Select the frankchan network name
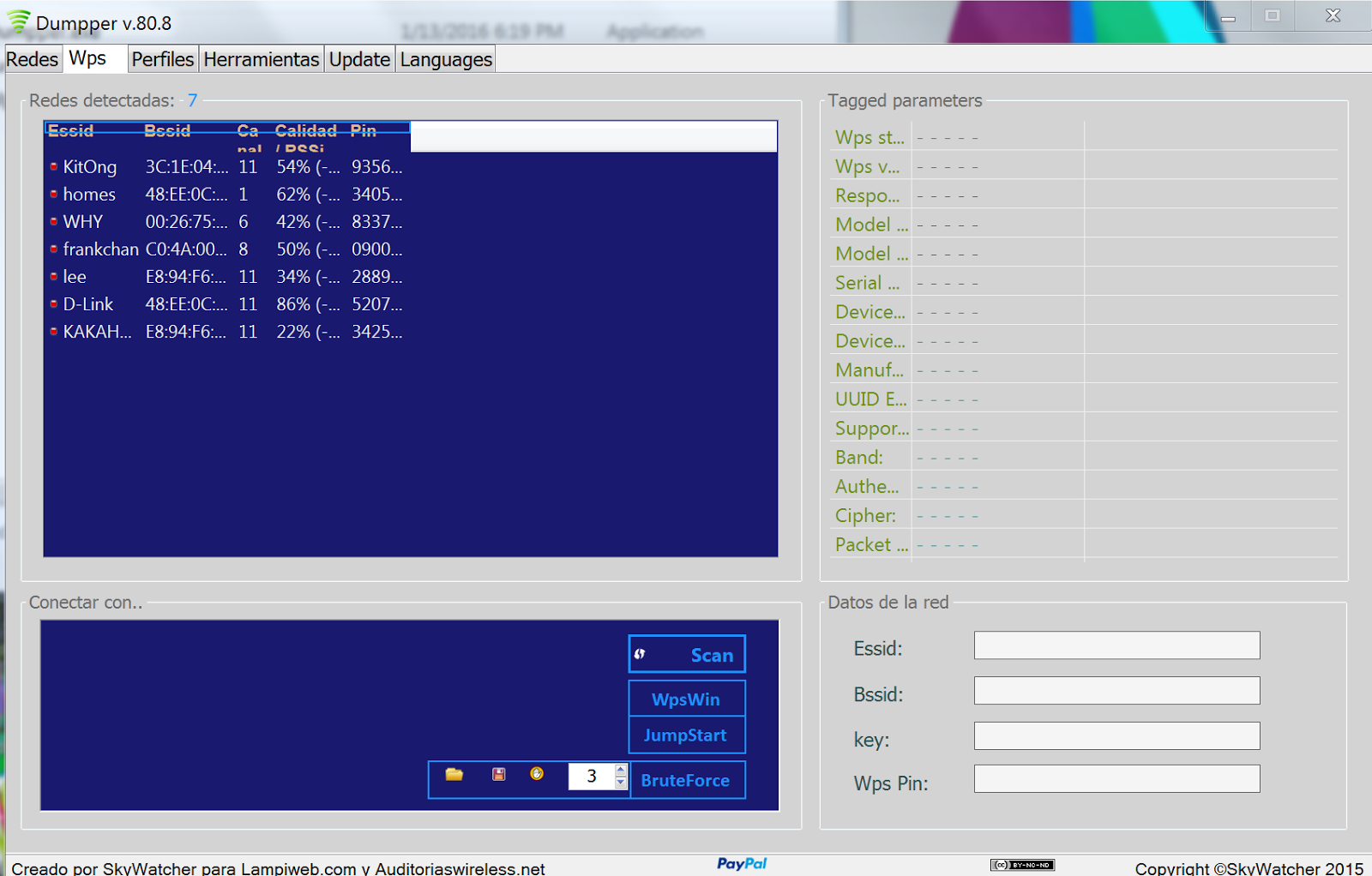This screenshot has width=1372, height=876. [x=100, y=249]
